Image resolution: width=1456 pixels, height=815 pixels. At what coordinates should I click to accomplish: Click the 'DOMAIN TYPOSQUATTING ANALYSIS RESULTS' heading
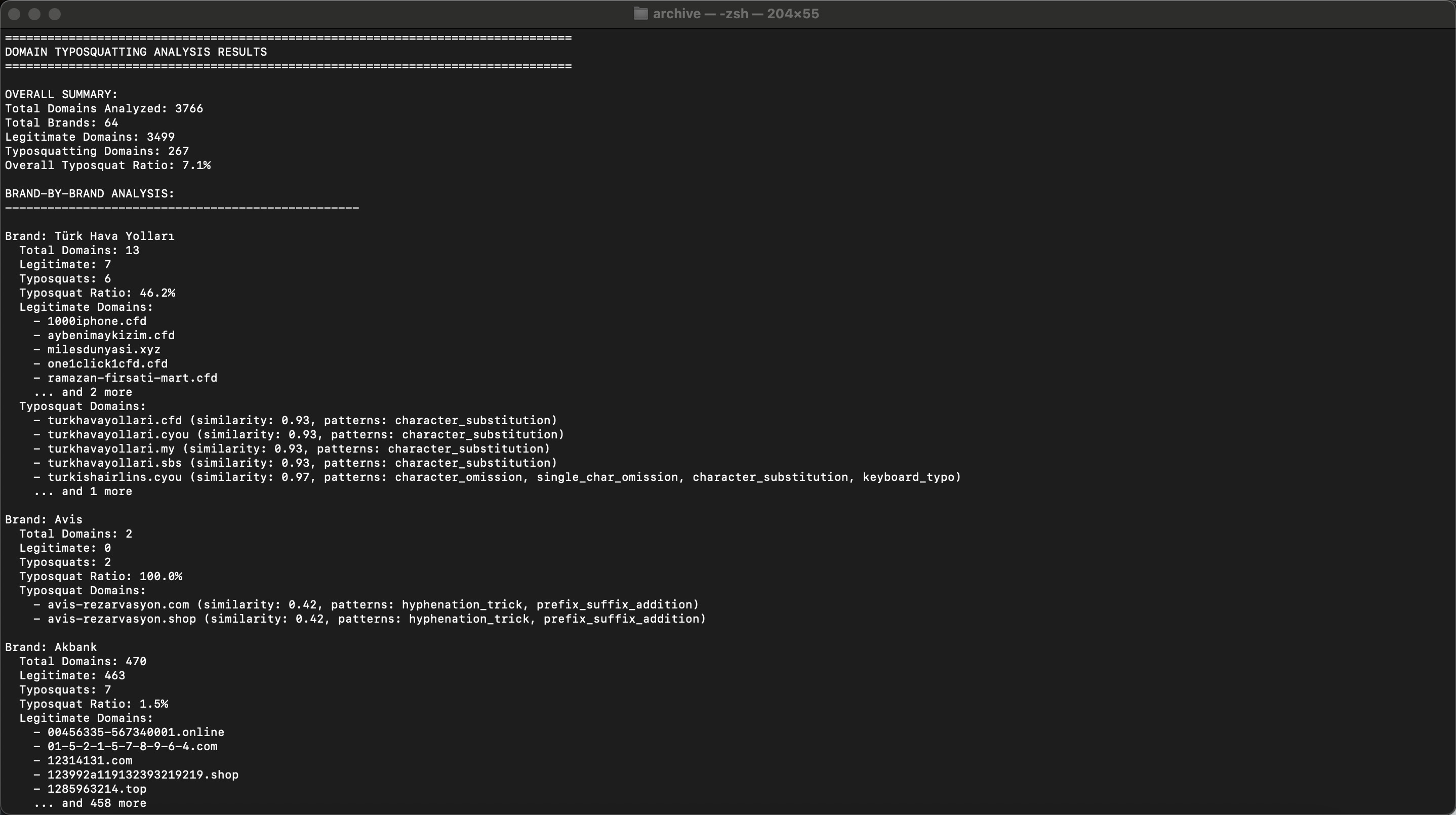pos(136,52)
